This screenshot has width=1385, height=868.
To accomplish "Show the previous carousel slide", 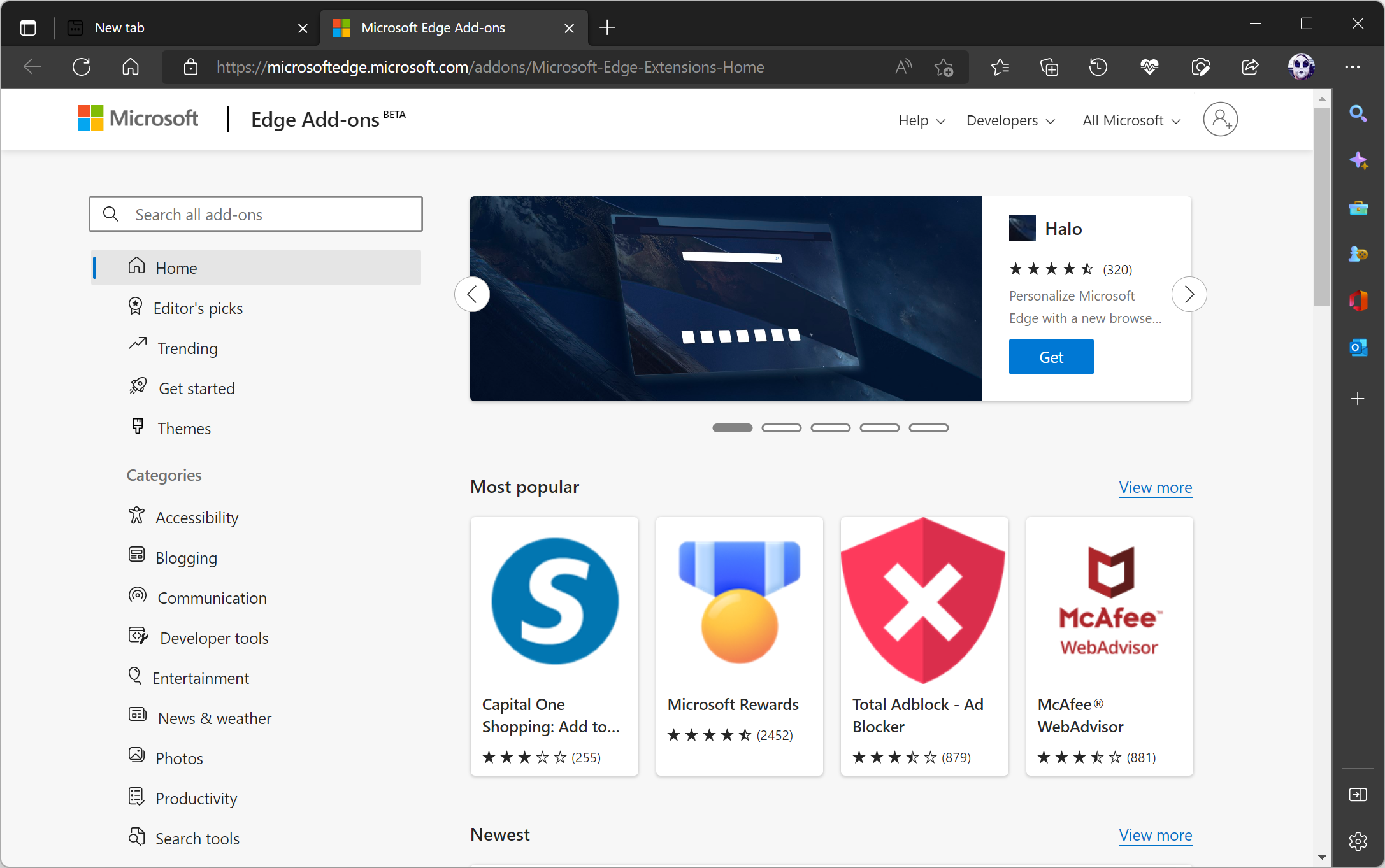I will point(472,294).
